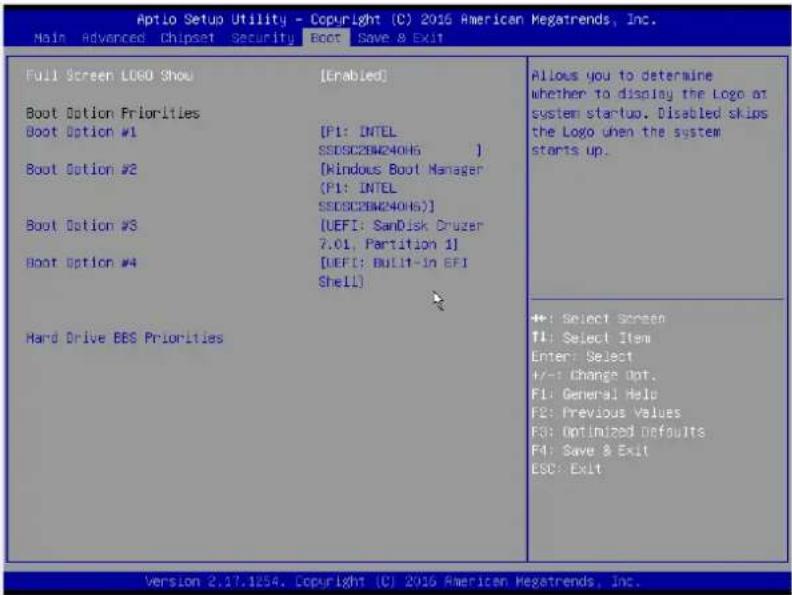Open the UEFI: Built-in EFI Shell value
Image resolution: width=792 pixels, height=595 pixels.
[393, 272]
